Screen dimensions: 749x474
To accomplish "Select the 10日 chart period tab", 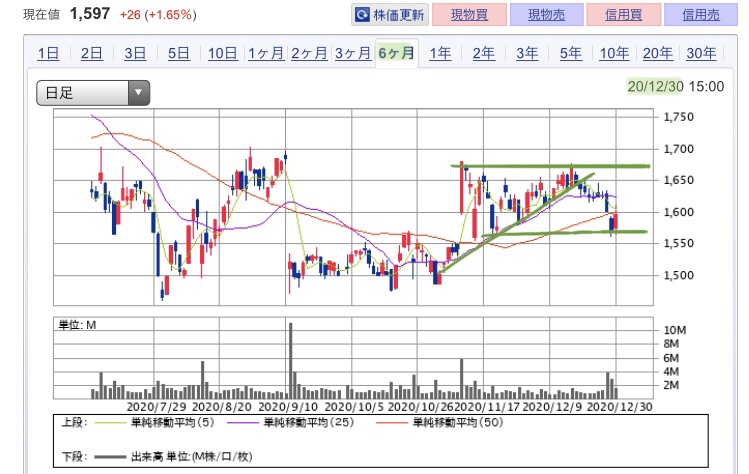I will point(223,53).
